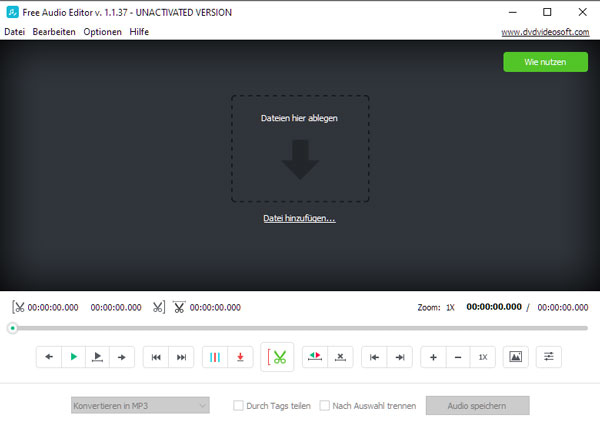Open the Datei menu
Viewport: 600px width, 427px height.
point(14,32)
